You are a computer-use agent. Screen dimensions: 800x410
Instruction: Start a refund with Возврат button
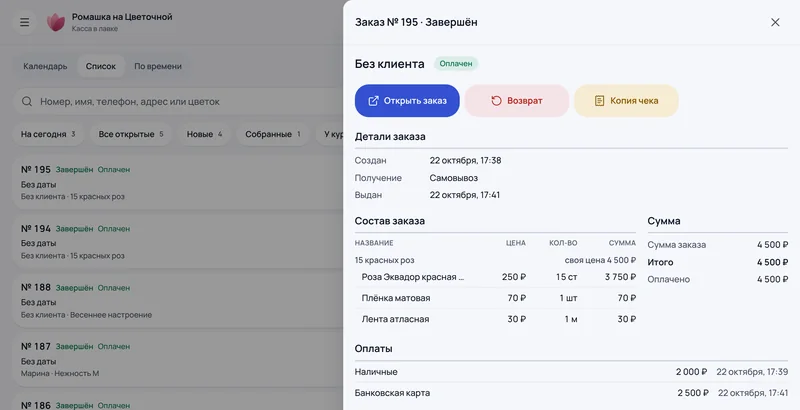point(517,101)
